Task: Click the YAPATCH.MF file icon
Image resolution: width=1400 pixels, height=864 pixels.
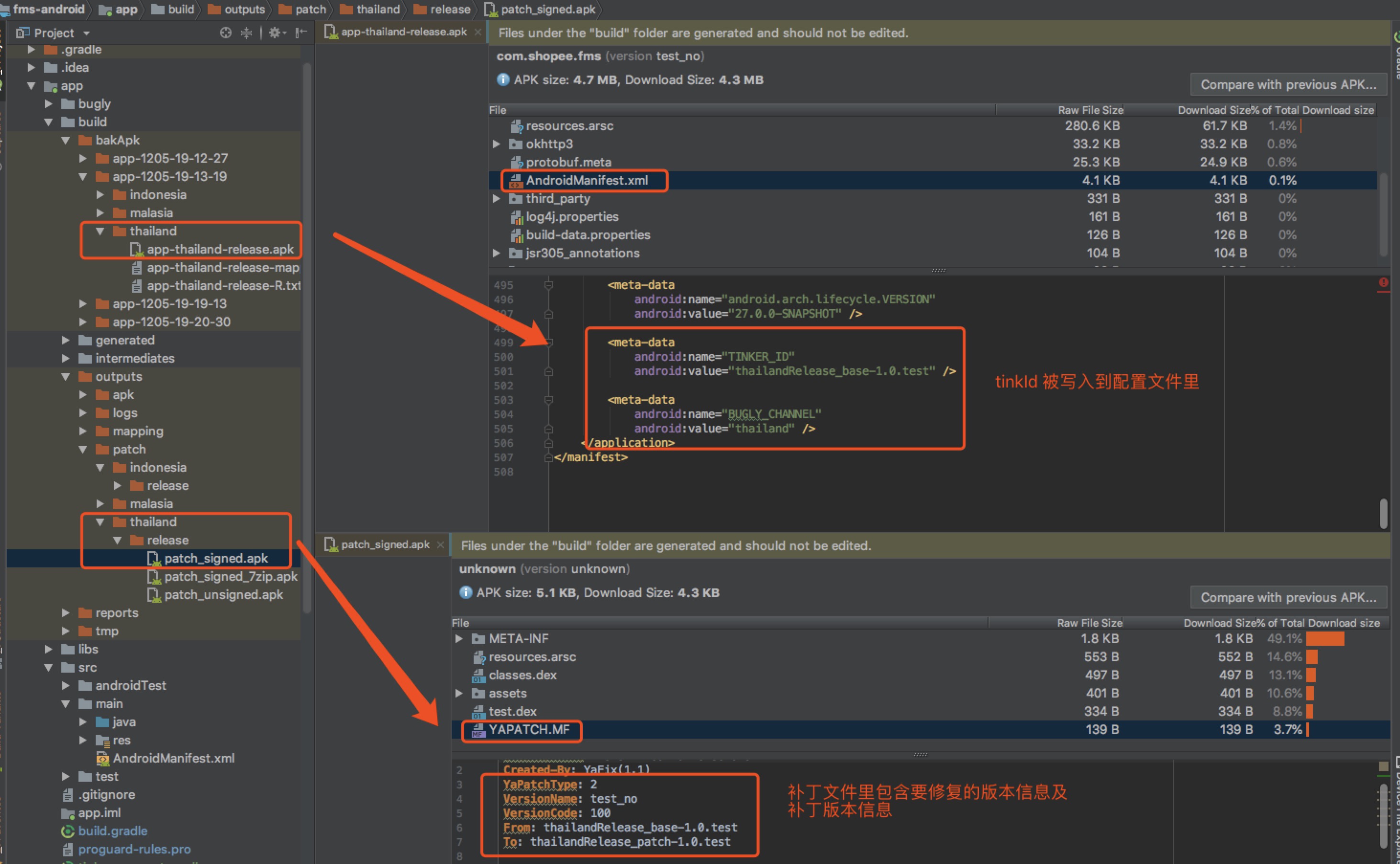Action: coord(478,730)
